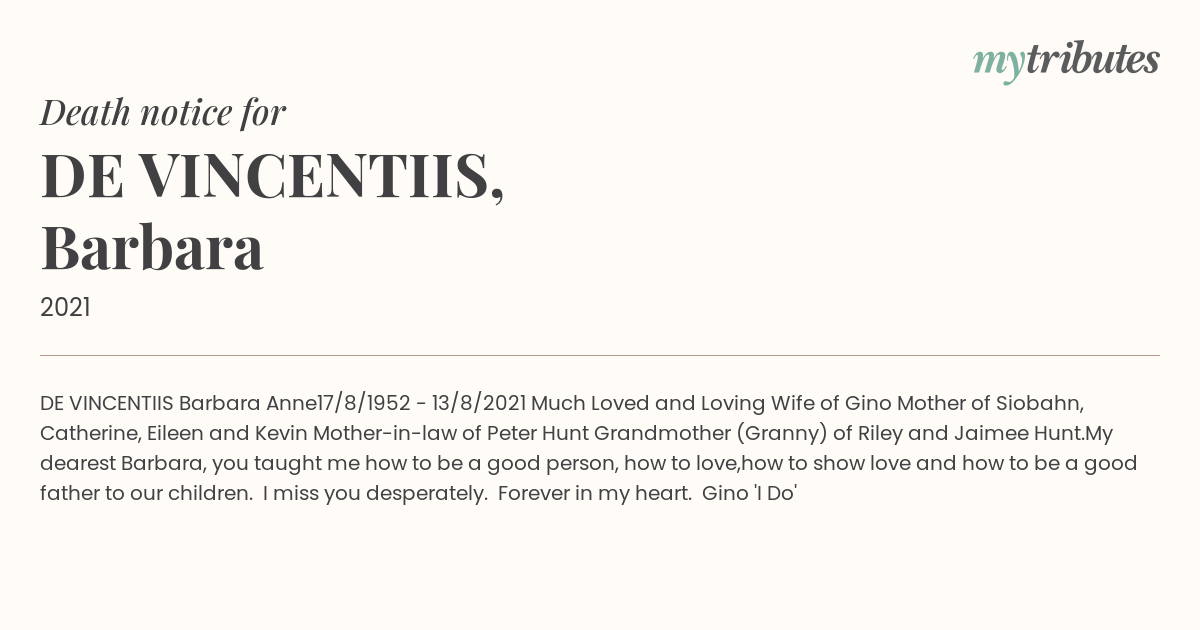Click 'father to our children' text
This screenshot has height=630, width=1200.
[145, 494]
